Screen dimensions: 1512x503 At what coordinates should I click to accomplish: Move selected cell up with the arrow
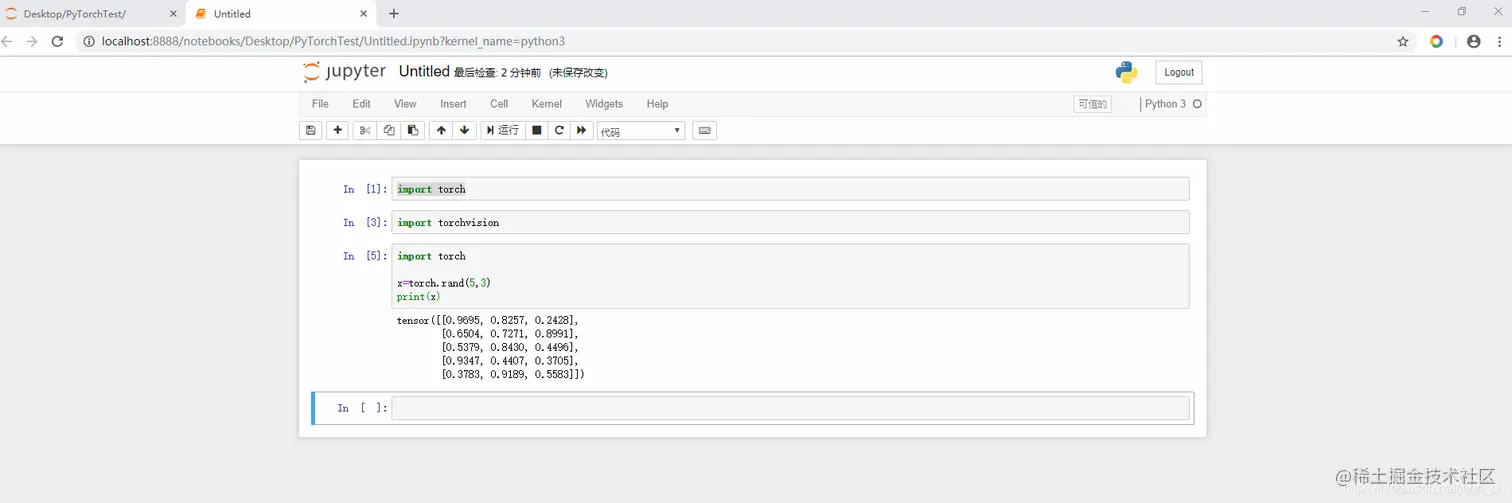[441, 130]
